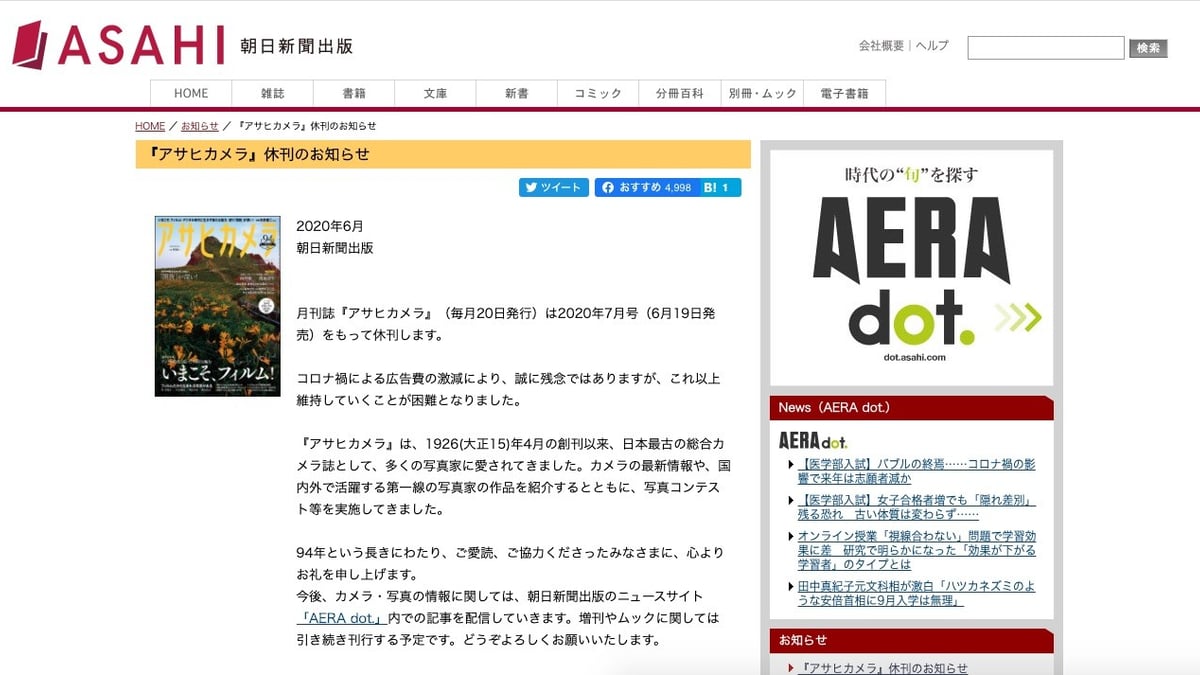Click HOME in the breadcrumb
This screenshot has height=675, width=1200.
coord(150,126)
